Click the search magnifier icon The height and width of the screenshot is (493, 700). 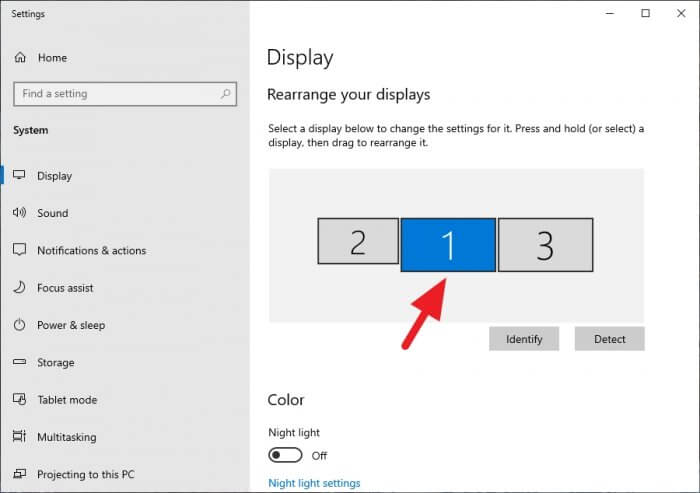(225, 94)
